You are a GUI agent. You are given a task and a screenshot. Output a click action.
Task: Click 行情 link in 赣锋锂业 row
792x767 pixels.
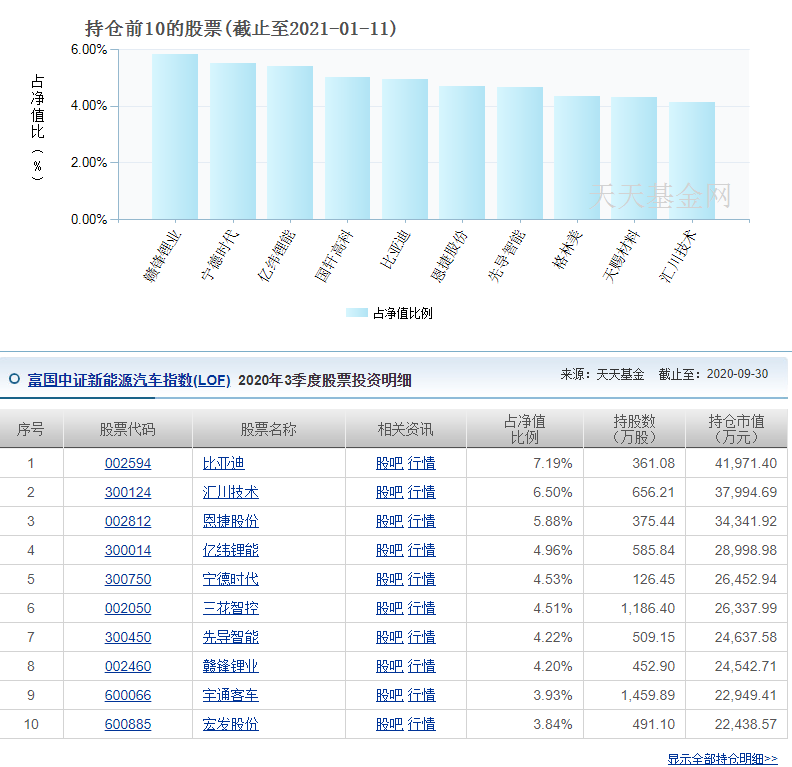click(x=421, y=667)
